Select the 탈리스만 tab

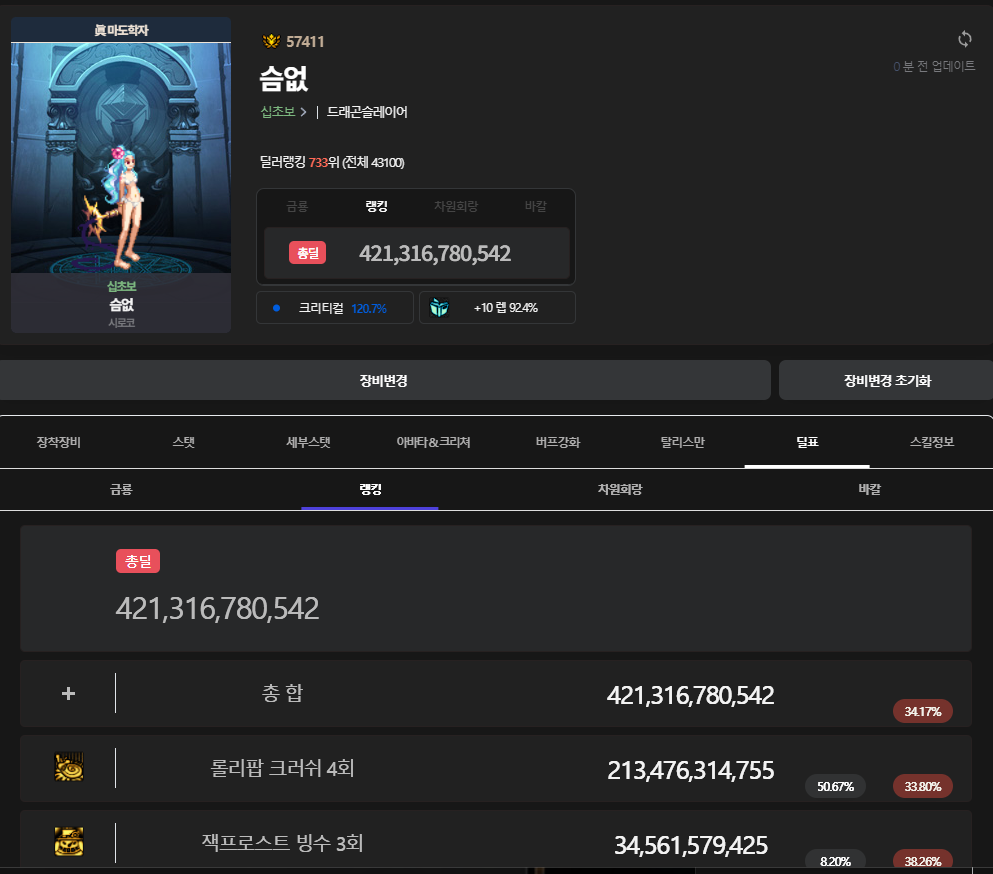[682, 442]
